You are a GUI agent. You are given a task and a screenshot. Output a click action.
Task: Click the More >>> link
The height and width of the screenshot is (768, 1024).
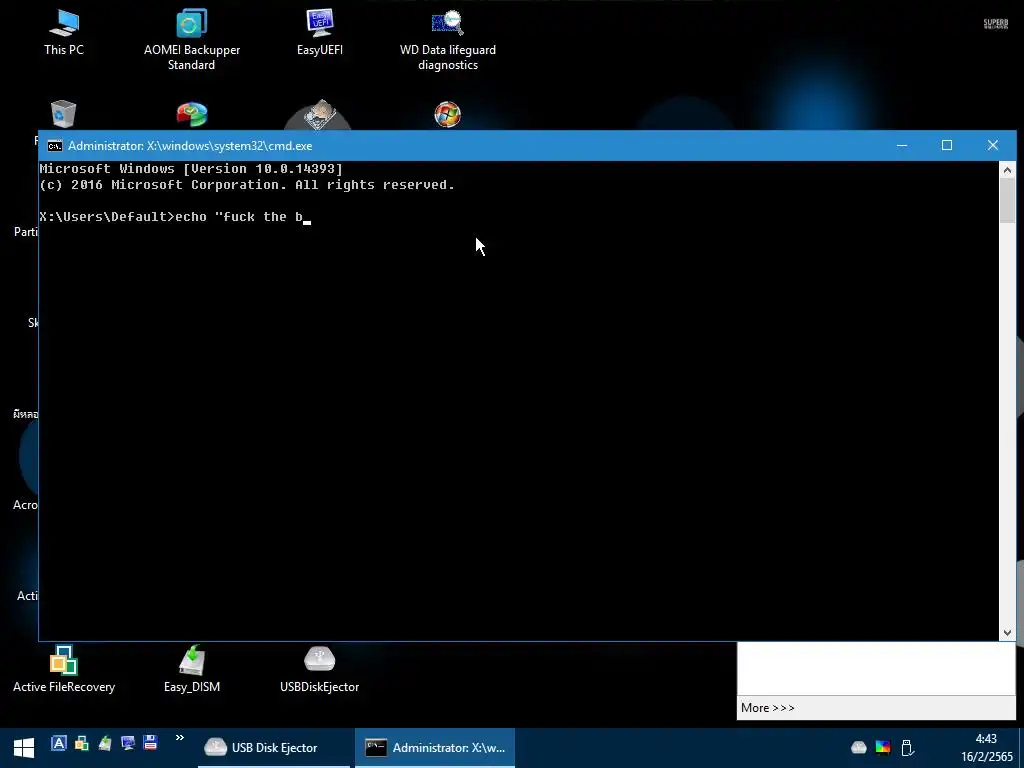click(x=767, y=708)
